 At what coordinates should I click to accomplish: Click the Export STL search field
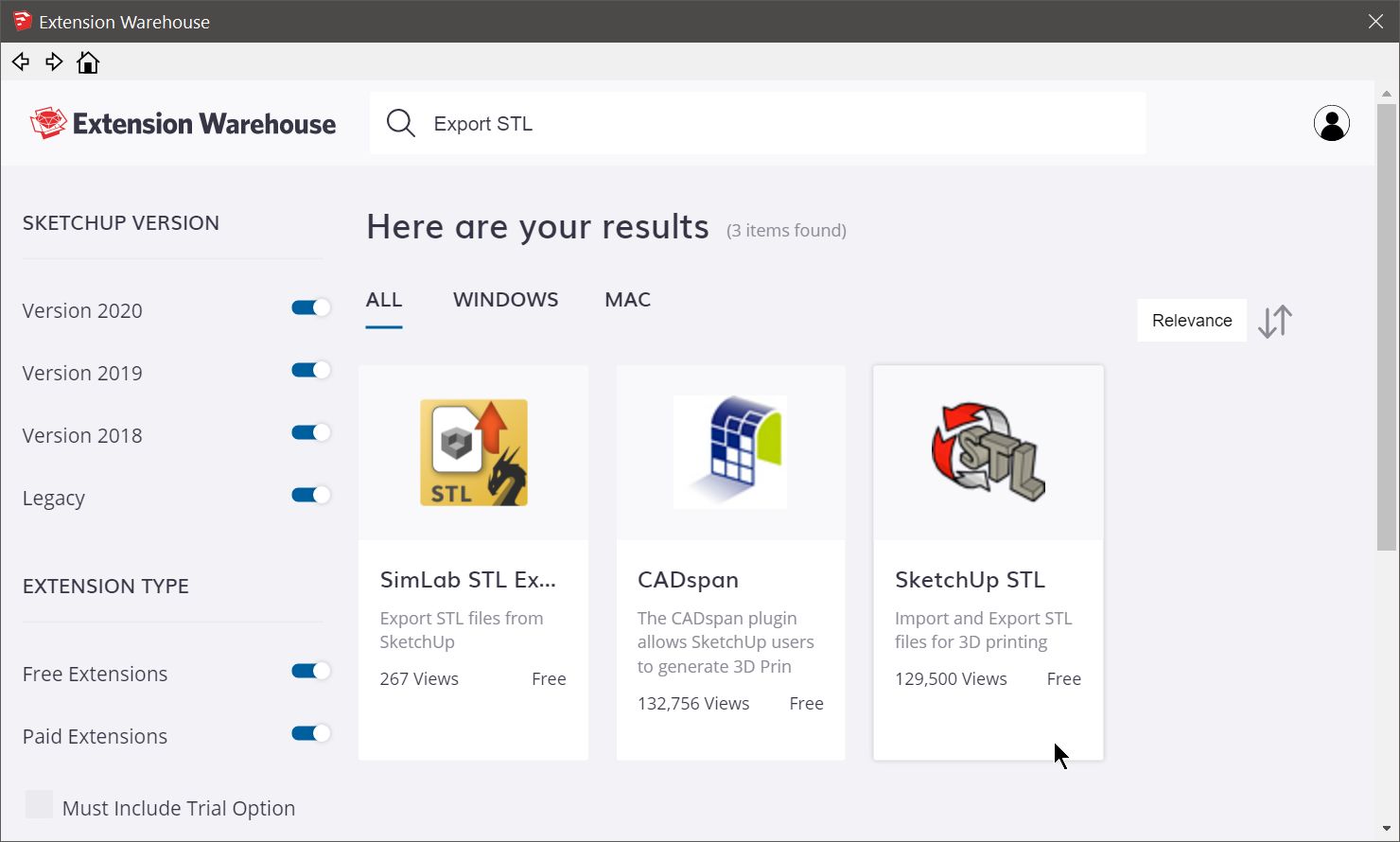(x=758, y=123)
